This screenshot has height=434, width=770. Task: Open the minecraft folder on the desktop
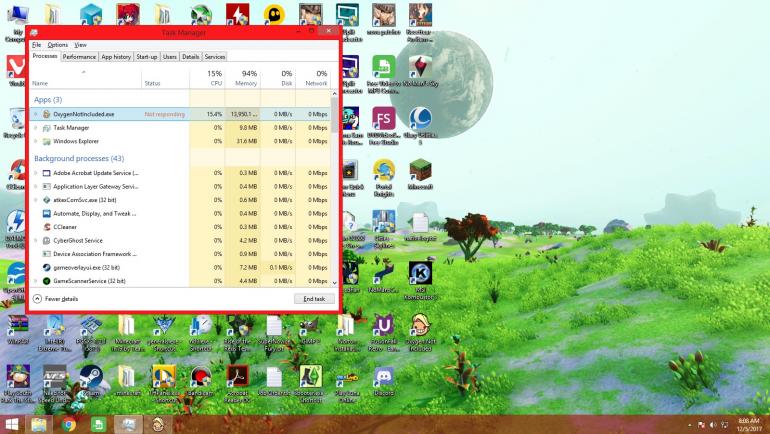pyautogui.click(x=127, y=381)
